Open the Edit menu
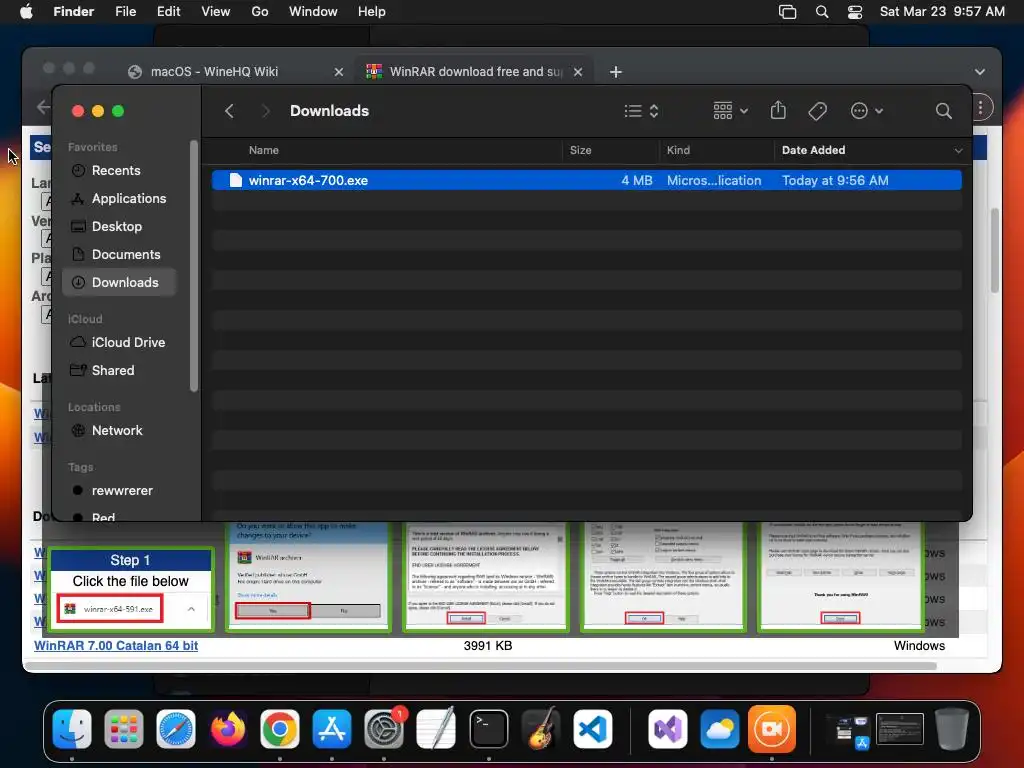 coord(168,12)
